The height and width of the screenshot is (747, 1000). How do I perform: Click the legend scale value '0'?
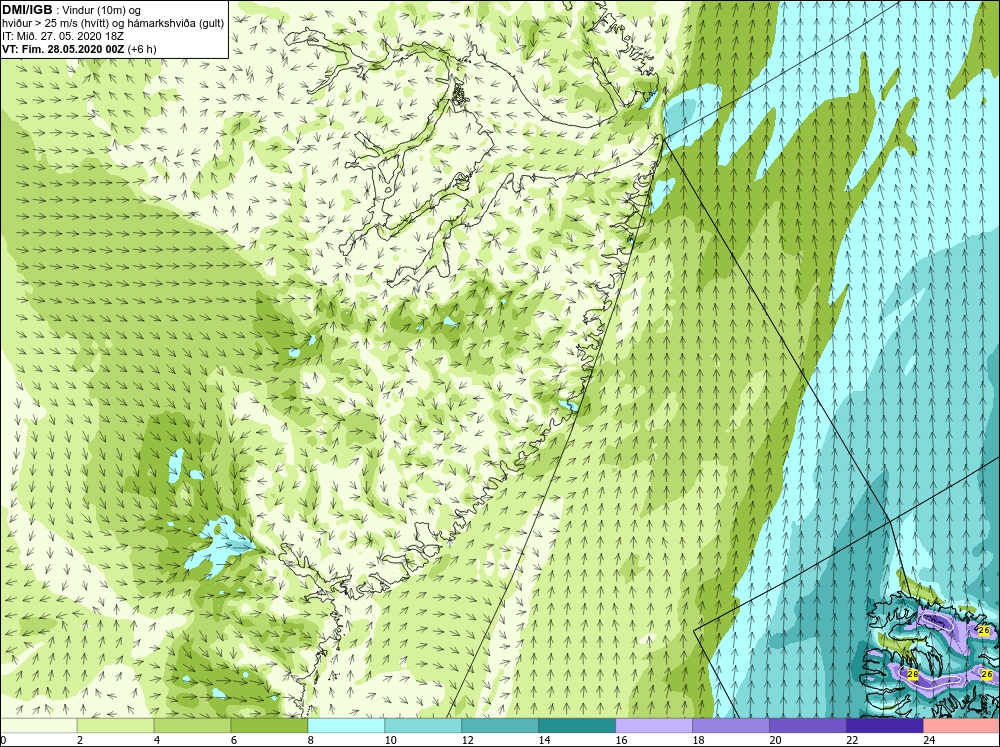click(x=3, y=740)
